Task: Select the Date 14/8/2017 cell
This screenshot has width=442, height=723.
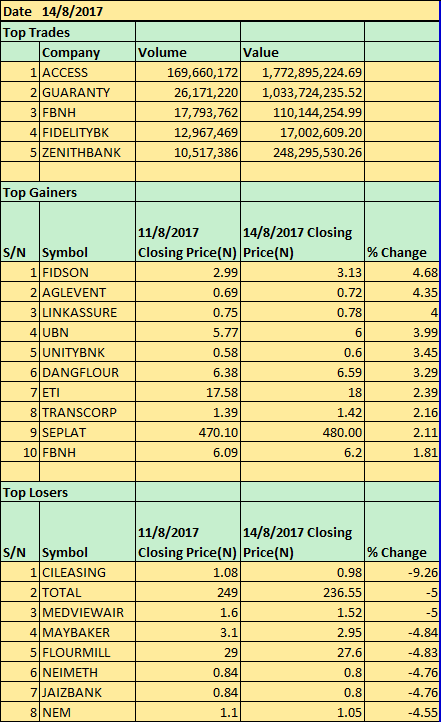Action: (220, 11)
